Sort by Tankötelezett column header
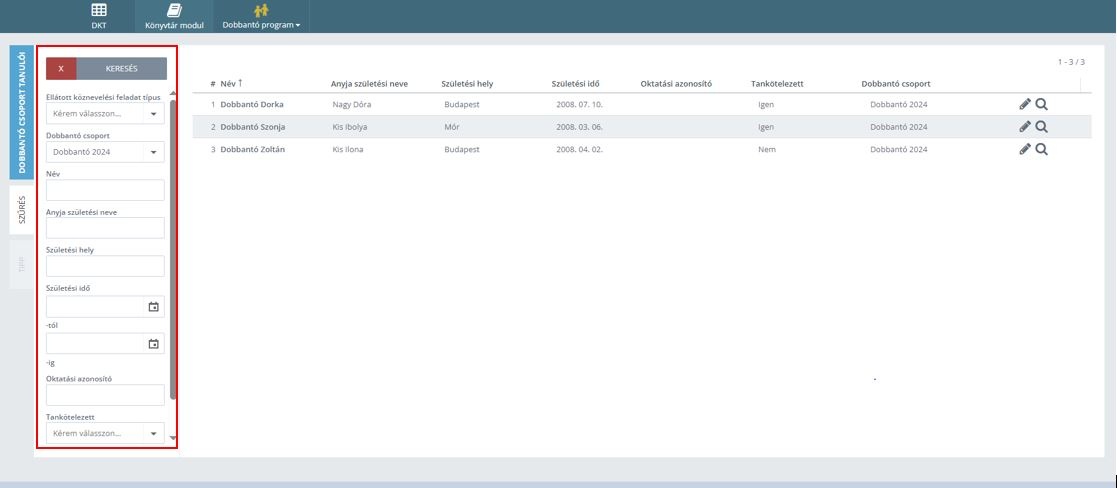The width and height of the screenshot is (1117, 488). pos(777,84)
